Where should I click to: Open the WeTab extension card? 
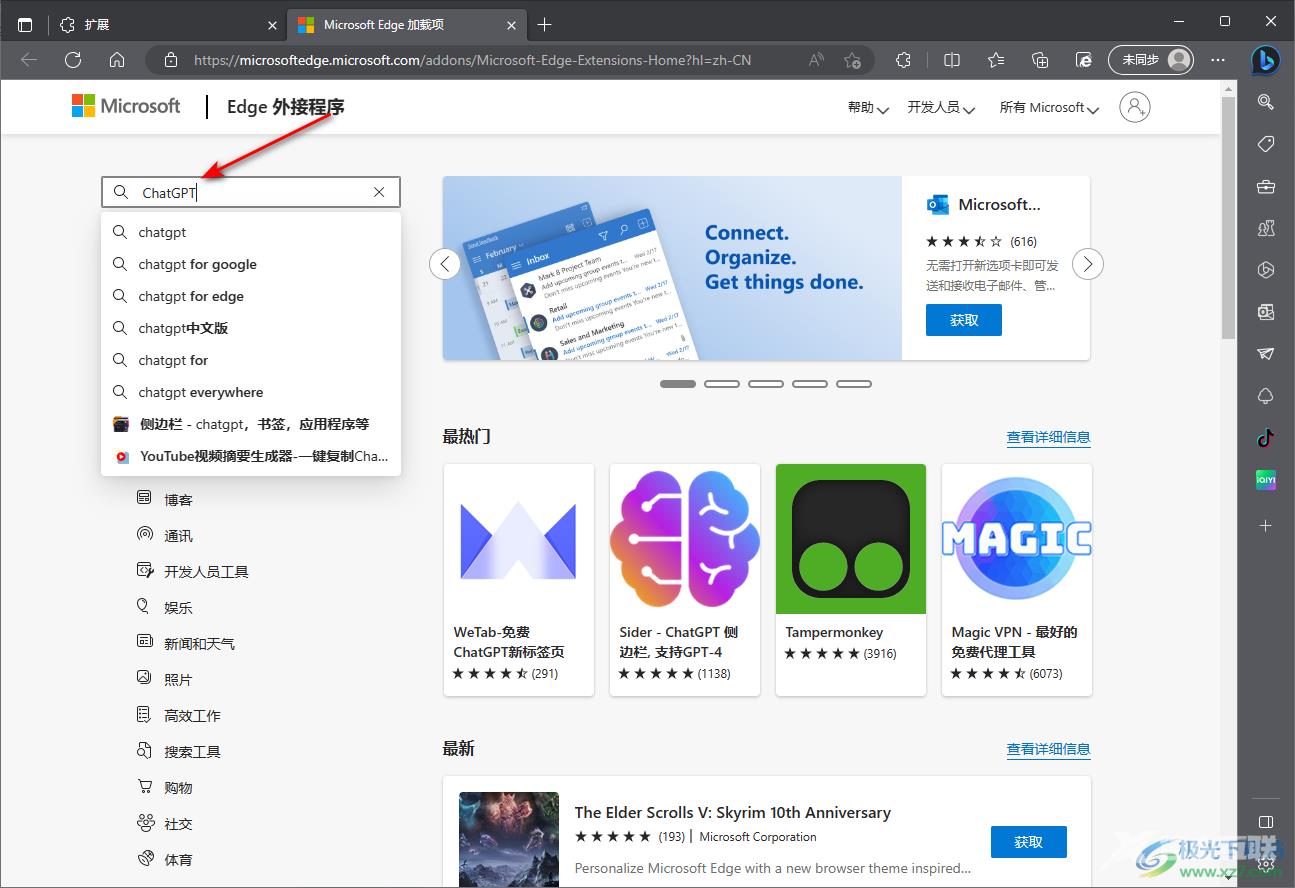click(519, 580)
